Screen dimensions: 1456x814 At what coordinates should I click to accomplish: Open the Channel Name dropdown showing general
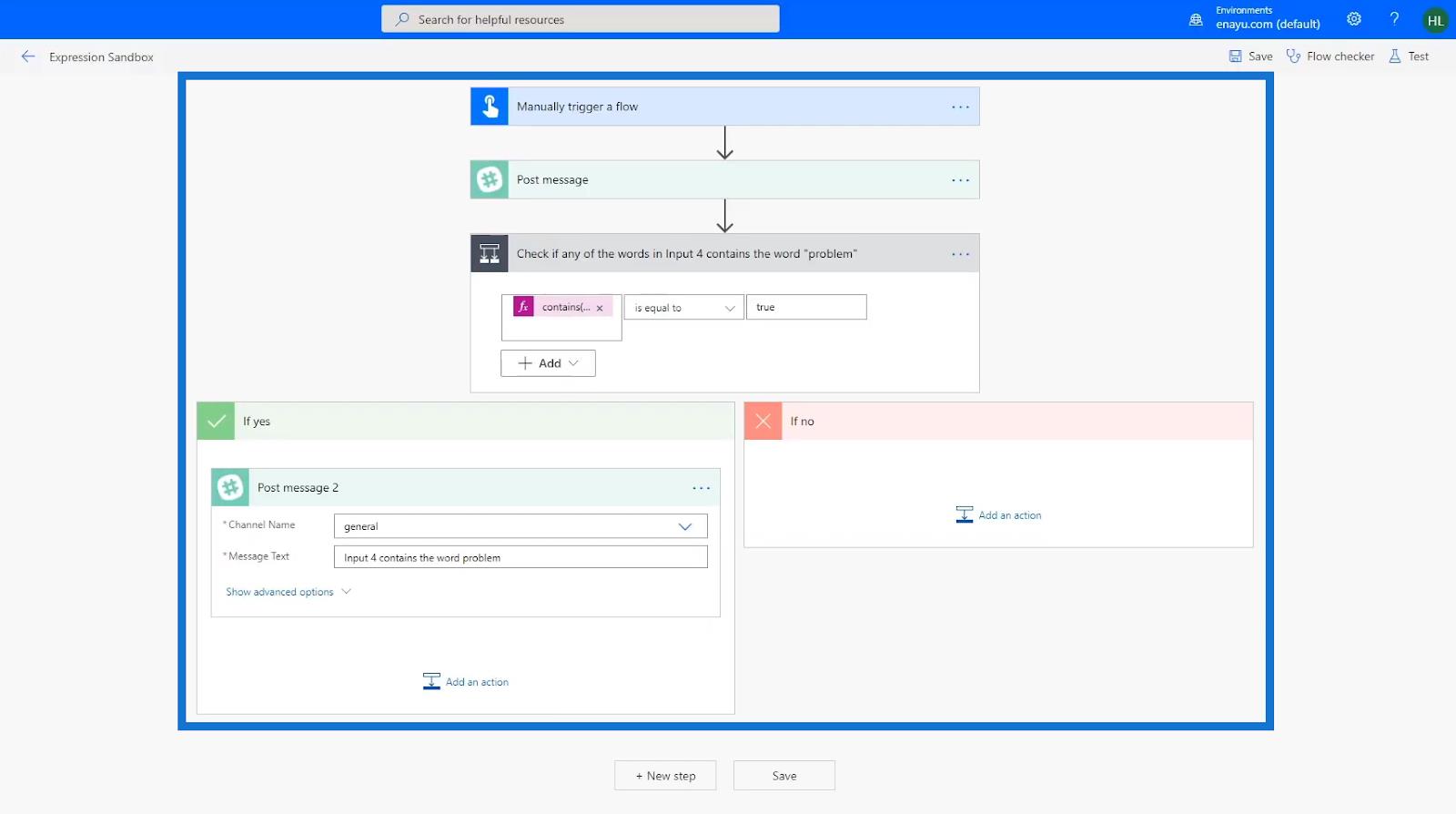tap(521, 526)
